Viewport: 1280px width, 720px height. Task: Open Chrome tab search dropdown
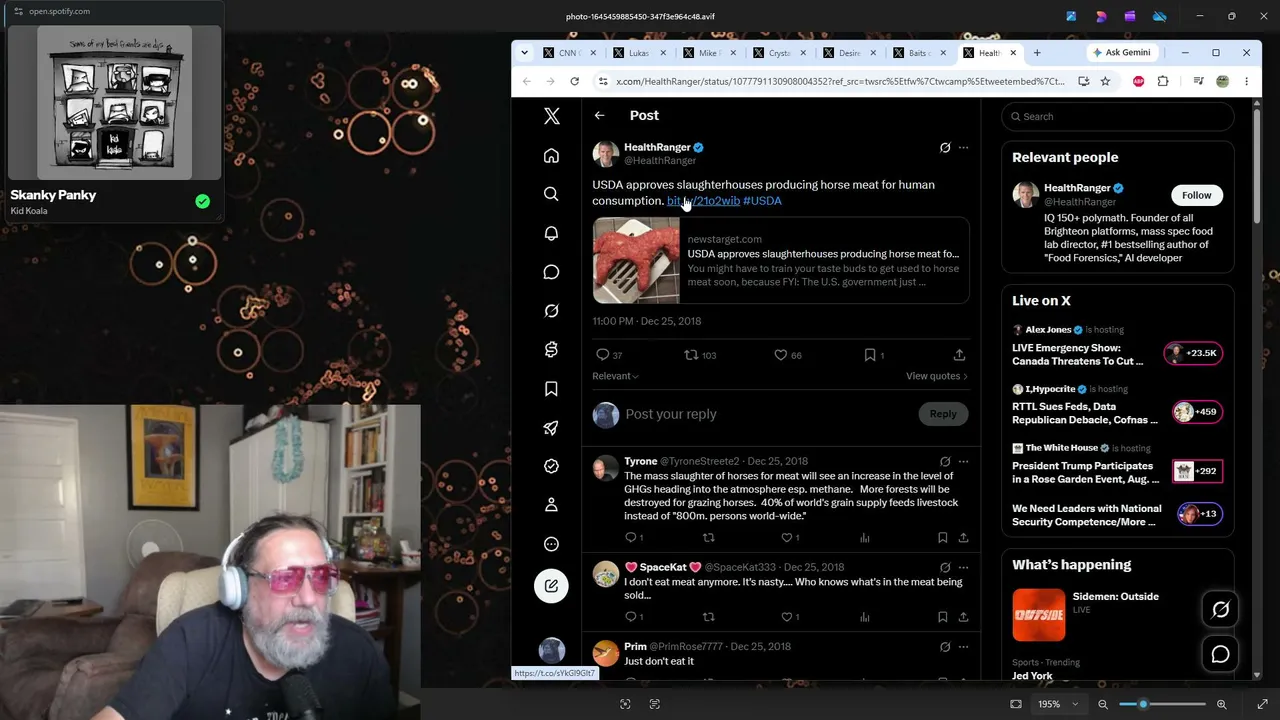524,53
